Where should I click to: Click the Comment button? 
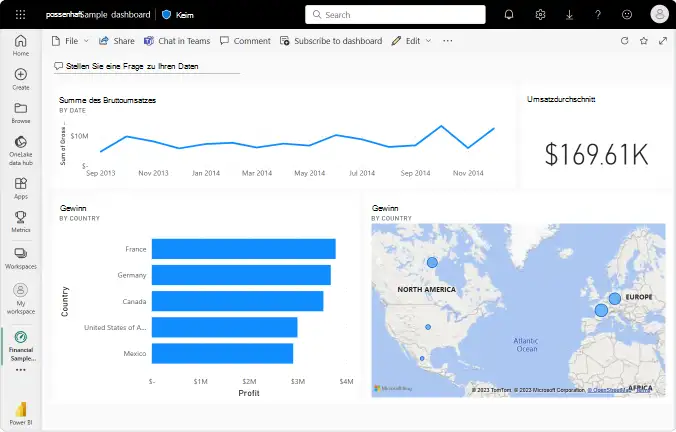[245, 41]
